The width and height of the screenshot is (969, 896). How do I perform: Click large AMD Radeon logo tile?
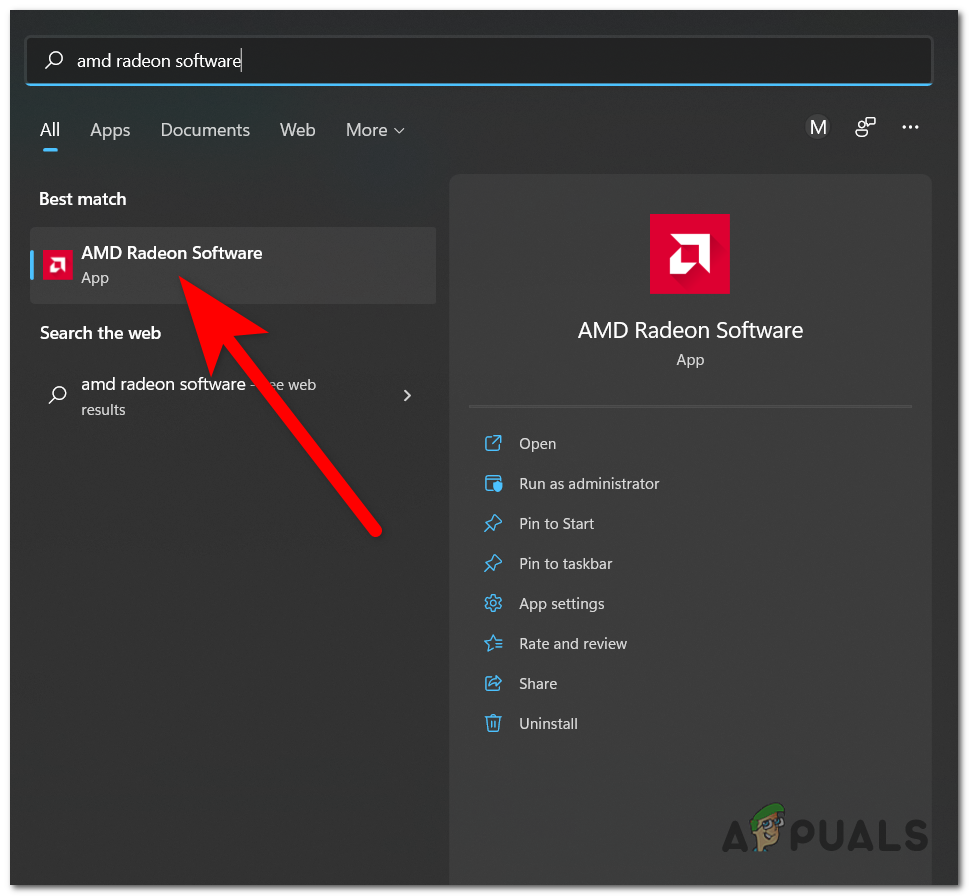(690, 253)
